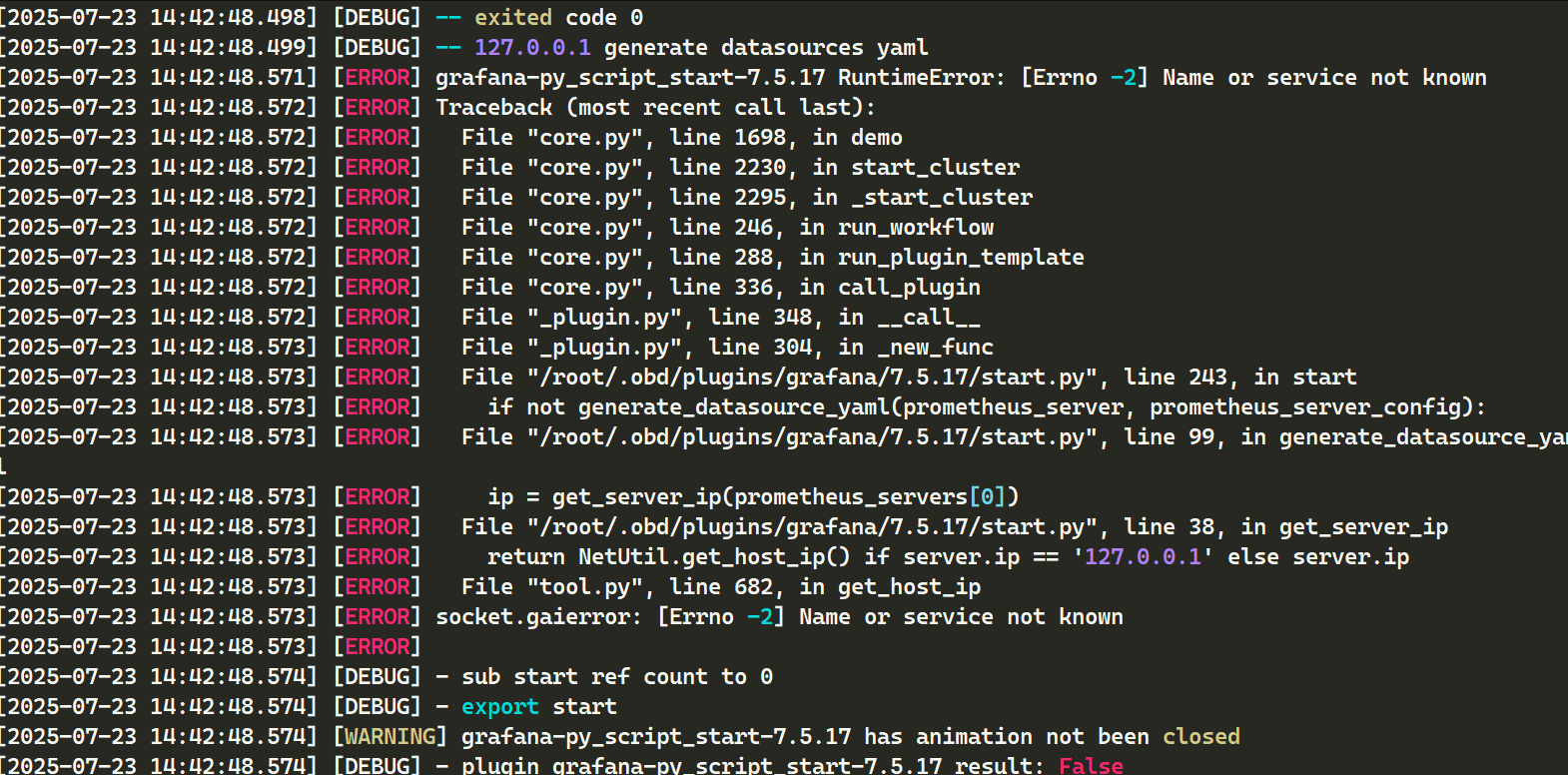The width and height of the screenshot is (1568, 775).
Task: Click 'Traceback (most recent call last):' line
Action: point(655,107)
